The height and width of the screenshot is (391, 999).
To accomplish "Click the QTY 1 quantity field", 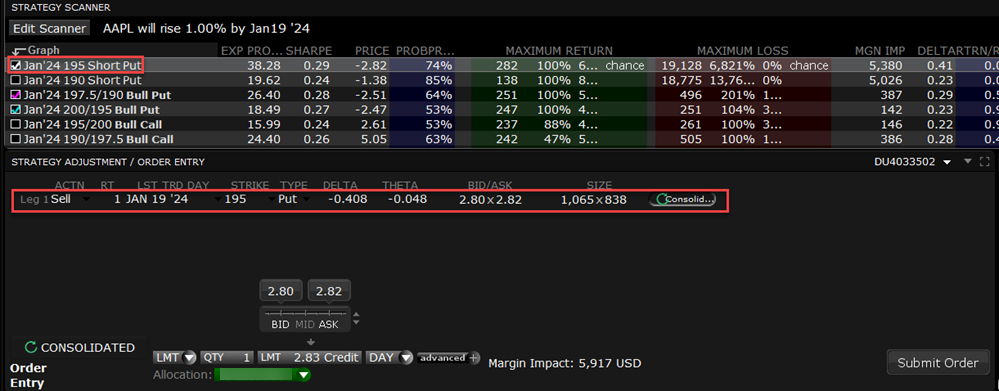I will point(227,358).
